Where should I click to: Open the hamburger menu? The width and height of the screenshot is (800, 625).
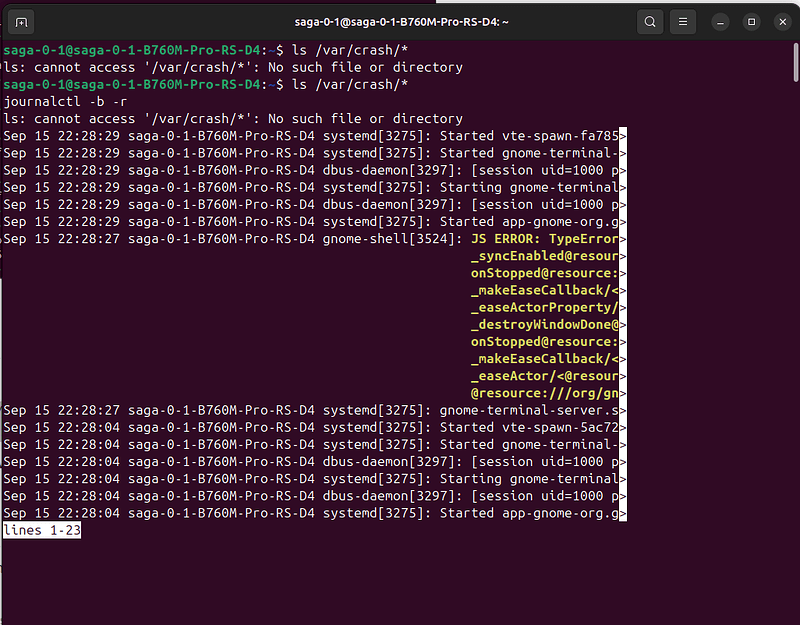click(x=683, y=21)
